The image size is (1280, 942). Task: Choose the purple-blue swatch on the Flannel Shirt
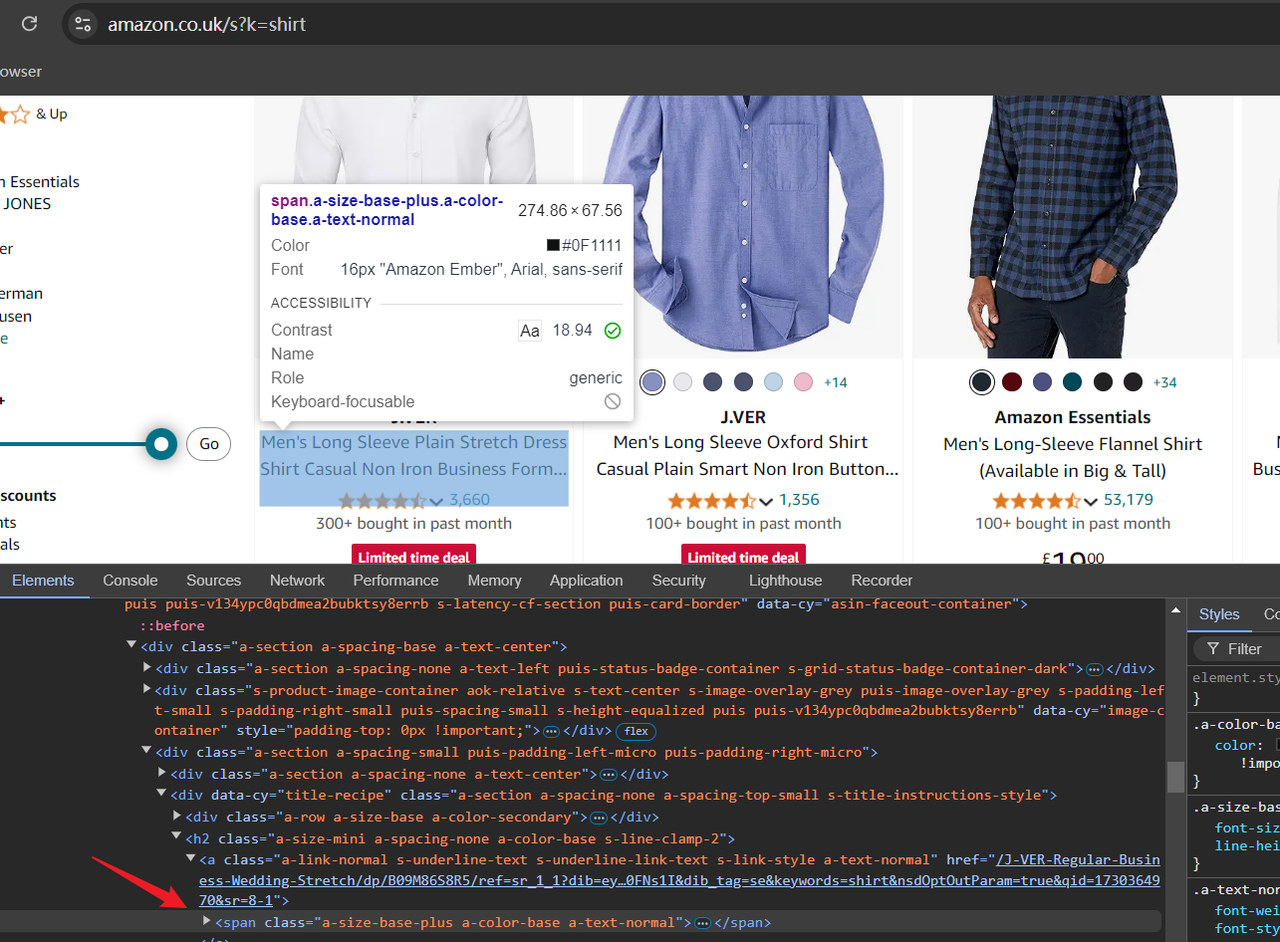pyautogui.click(x=1042, y=382)
